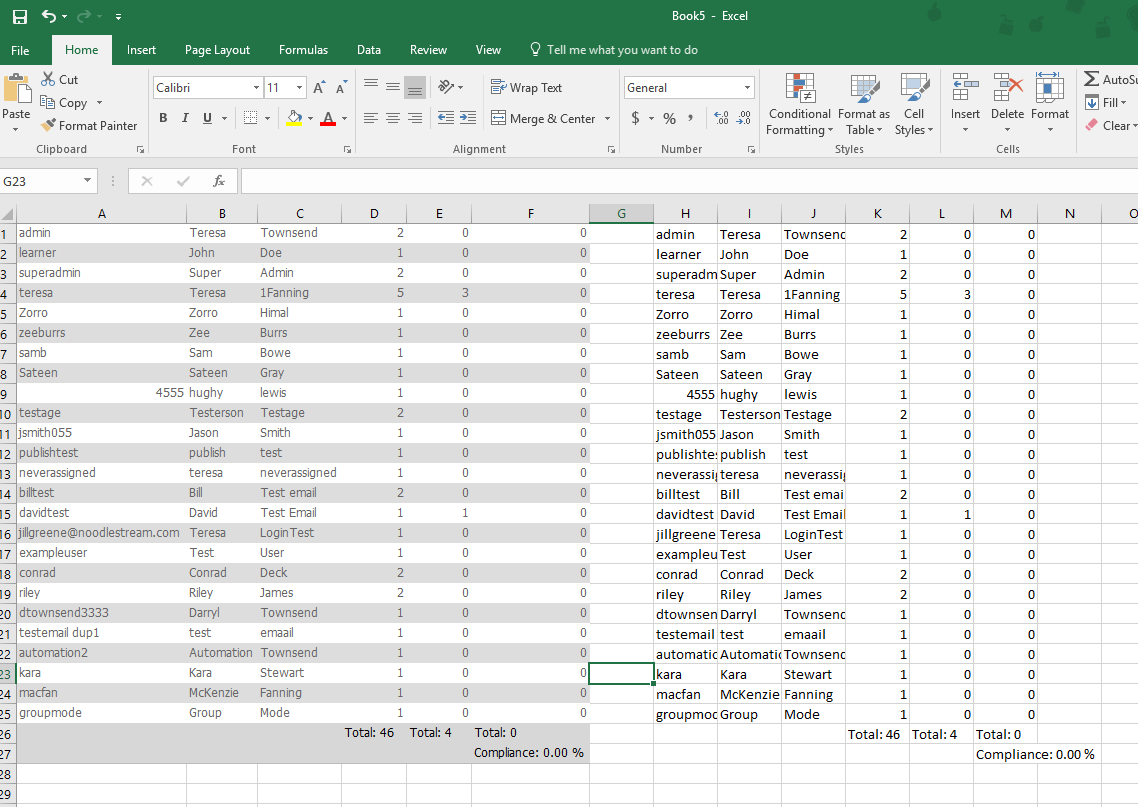Screen dimensions: 1138x807
Task: Click the Save icon in title bar
Action: tap(20, 17)
